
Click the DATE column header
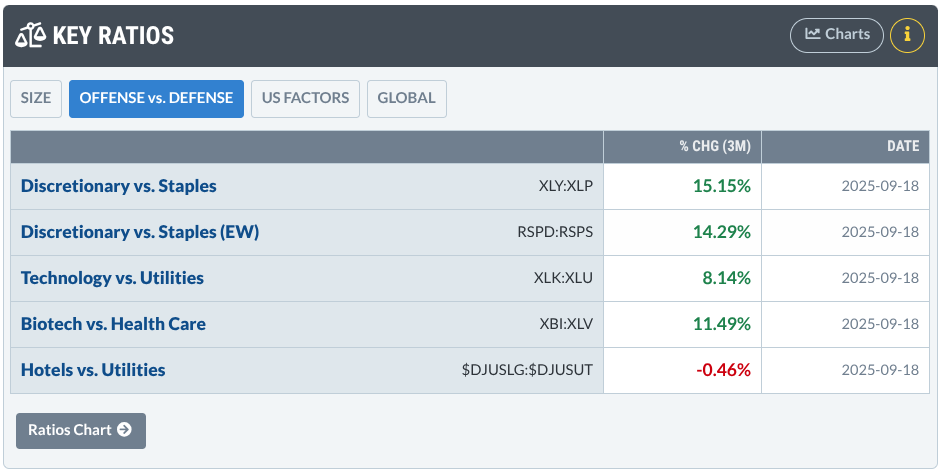[902, 146]
